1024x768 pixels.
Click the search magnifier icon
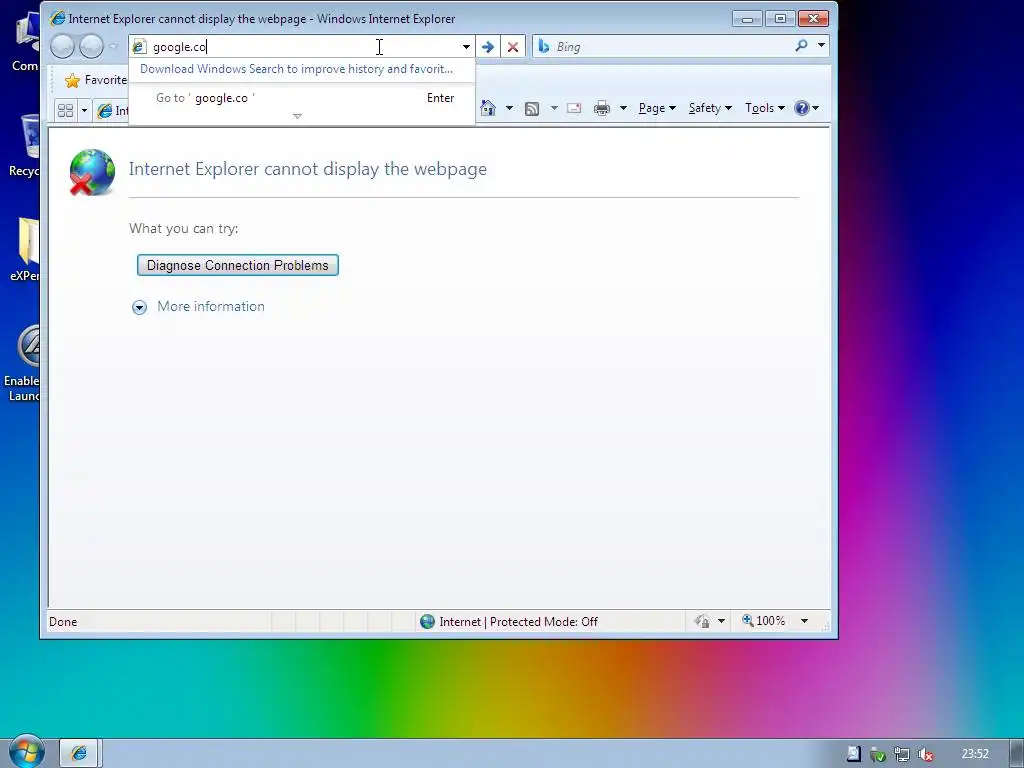[x=801, y=46]
